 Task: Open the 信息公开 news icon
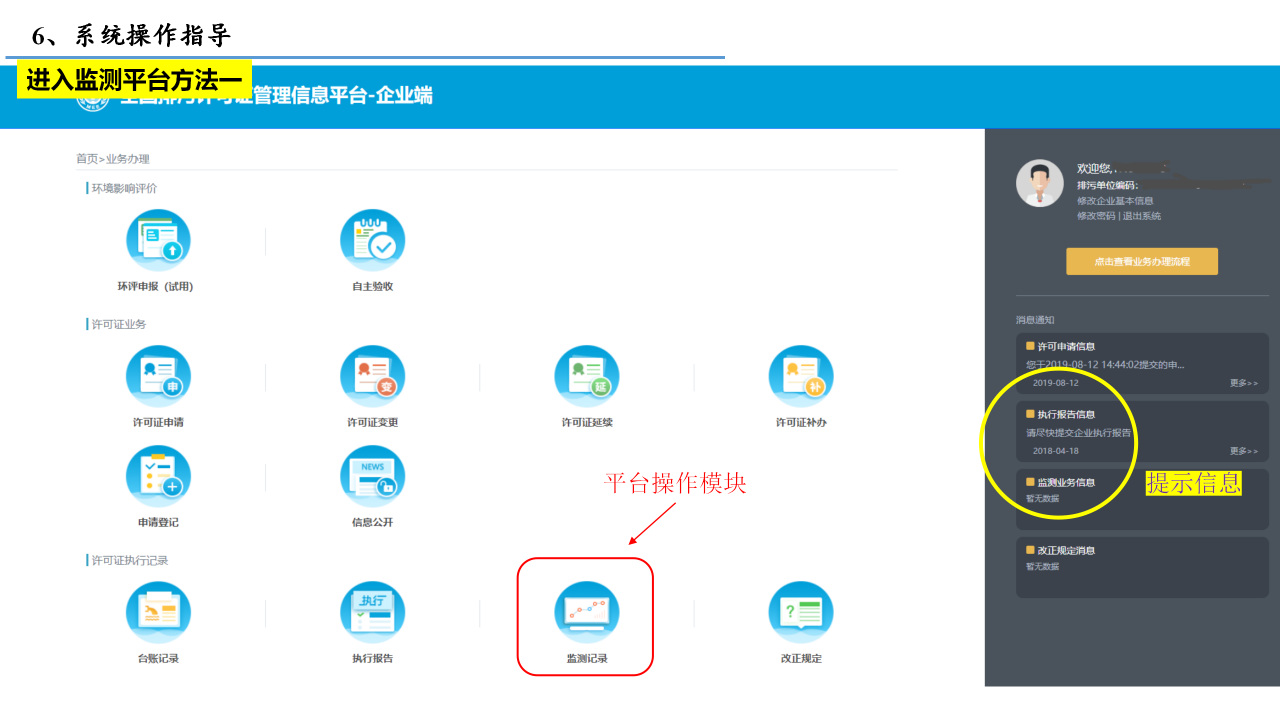372,477
